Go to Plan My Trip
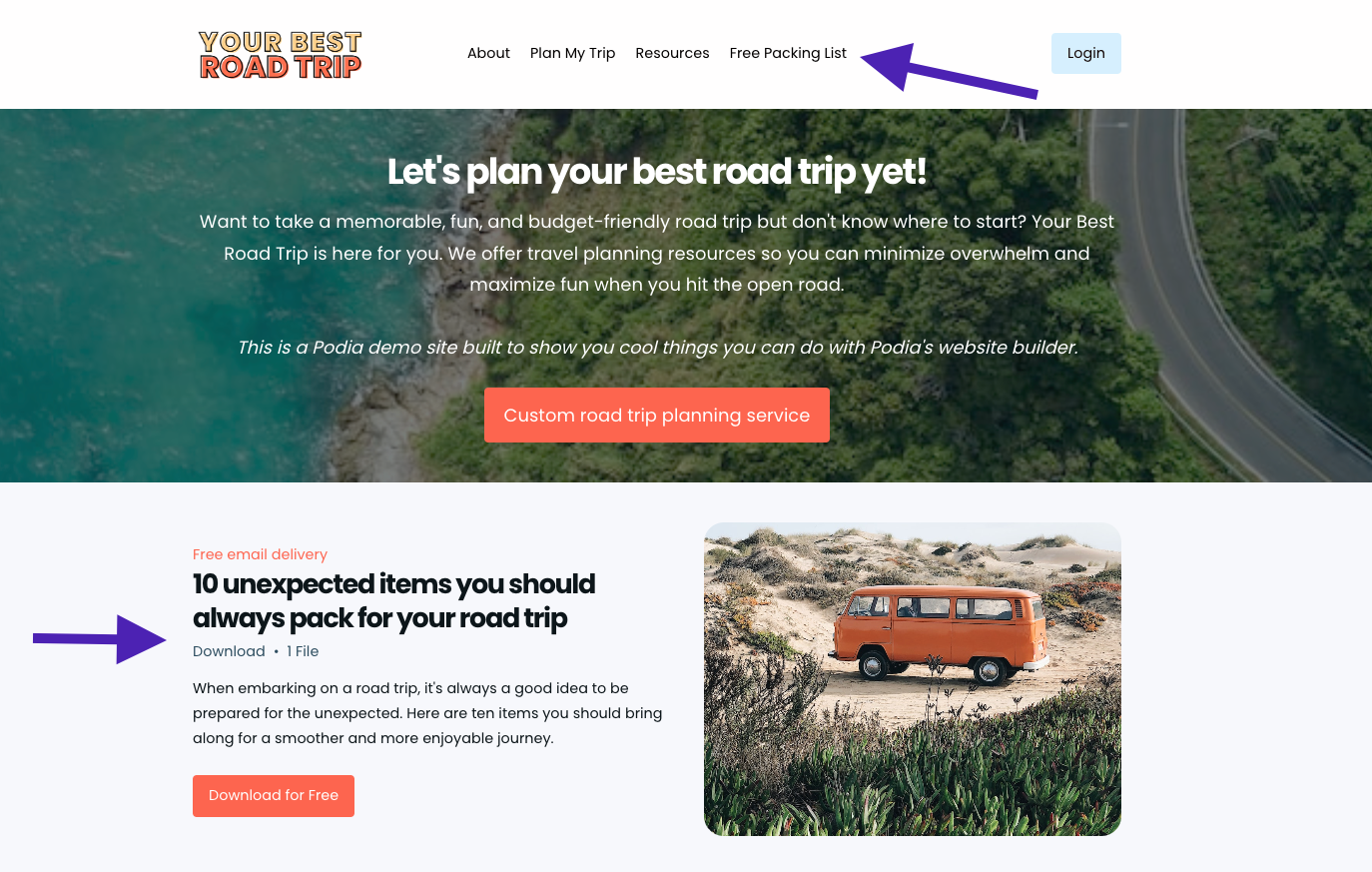This screenshot has width=1372, height=872. click(572, 53)
